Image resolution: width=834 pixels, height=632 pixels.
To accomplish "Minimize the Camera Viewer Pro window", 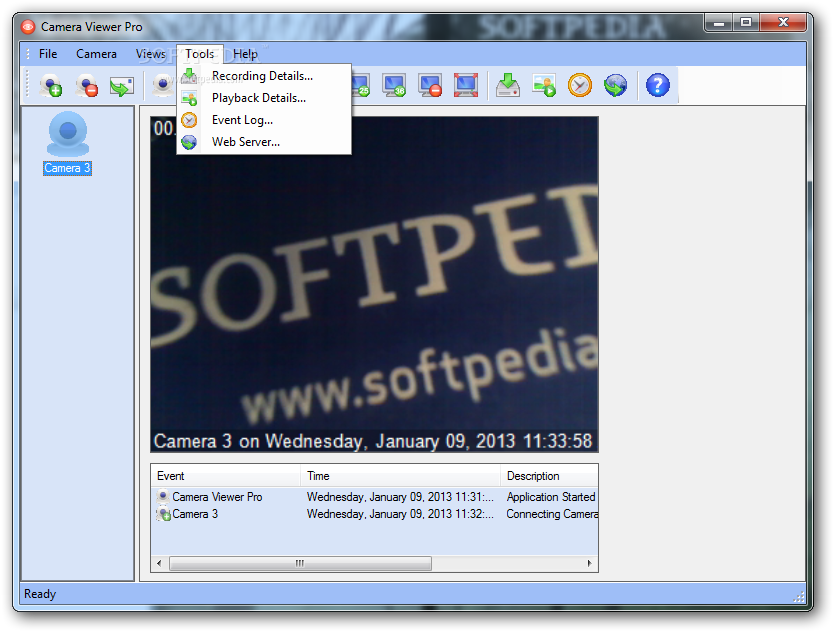I will 719,22.
